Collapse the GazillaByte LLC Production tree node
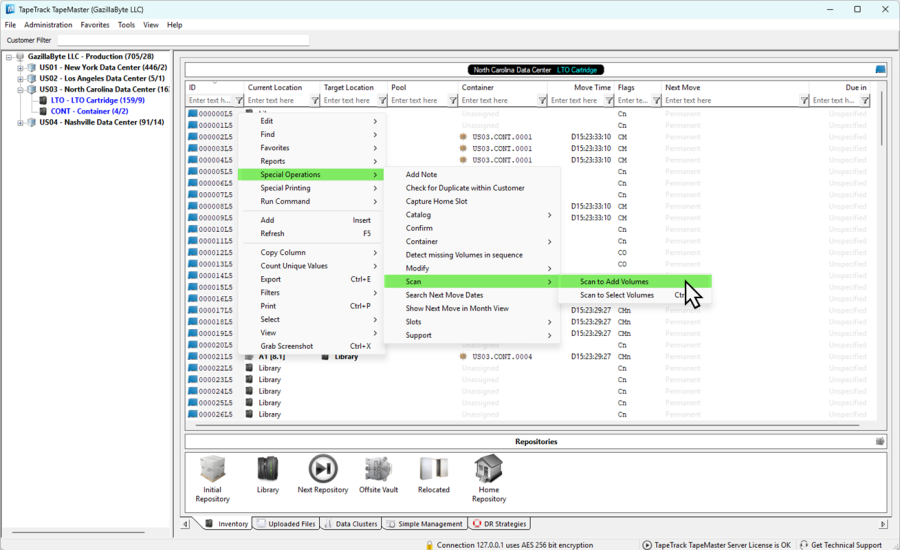Screen dimensions: 900x550 (x=9, y=57)
